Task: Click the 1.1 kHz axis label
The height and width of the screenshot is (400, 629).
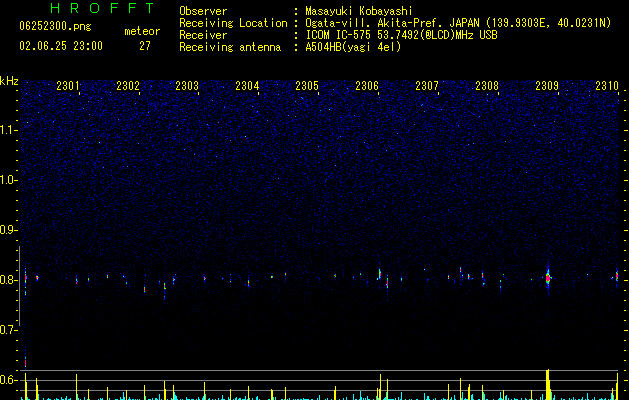Action: click(9, 130)
